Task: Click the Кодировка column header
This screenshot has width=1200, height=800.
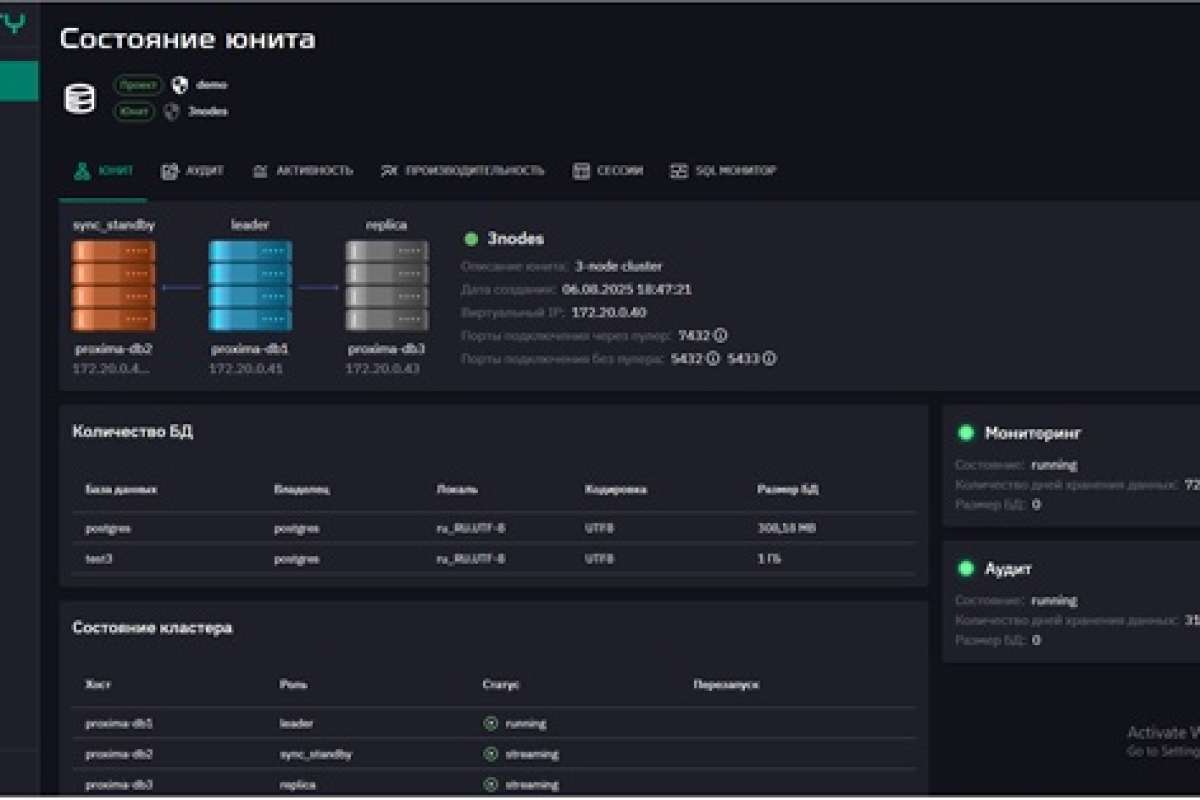Action: pyautogui.click(x=616, y=490)
